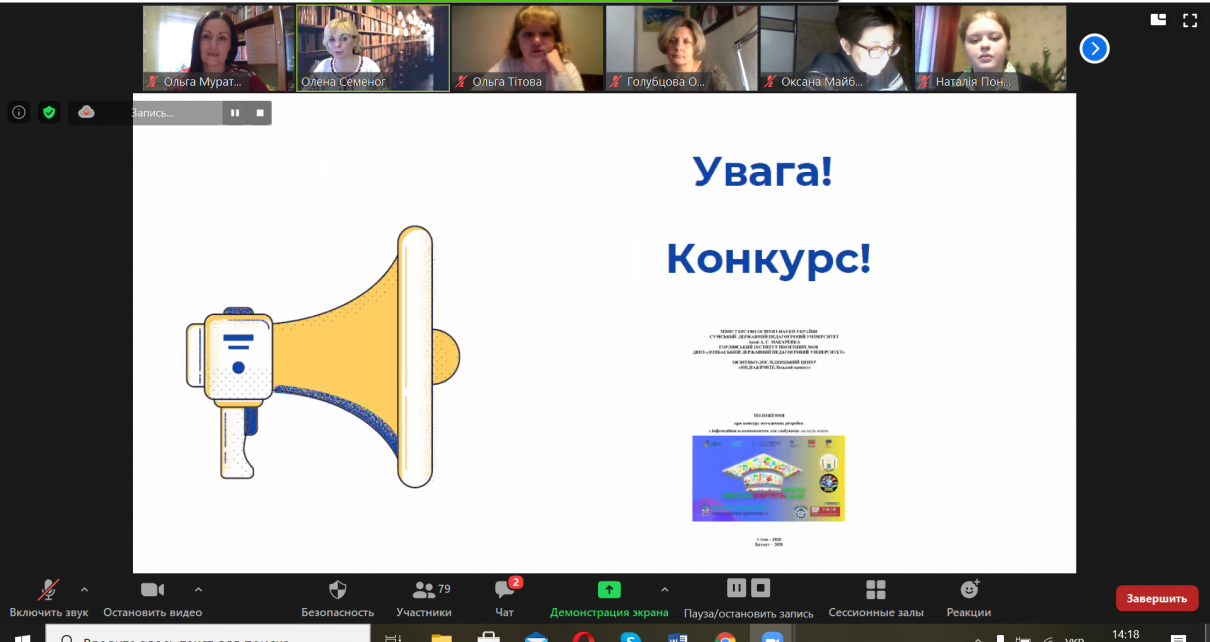
Task: Open the taskbar clock showing 14:18
Action: (x=1126, y=635)
